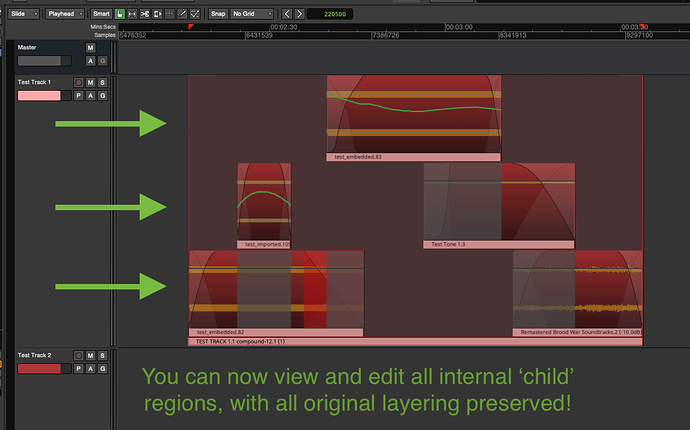Click the right arrow nudge button
Screen dimensions: 690x430
(x=301, y=14)
